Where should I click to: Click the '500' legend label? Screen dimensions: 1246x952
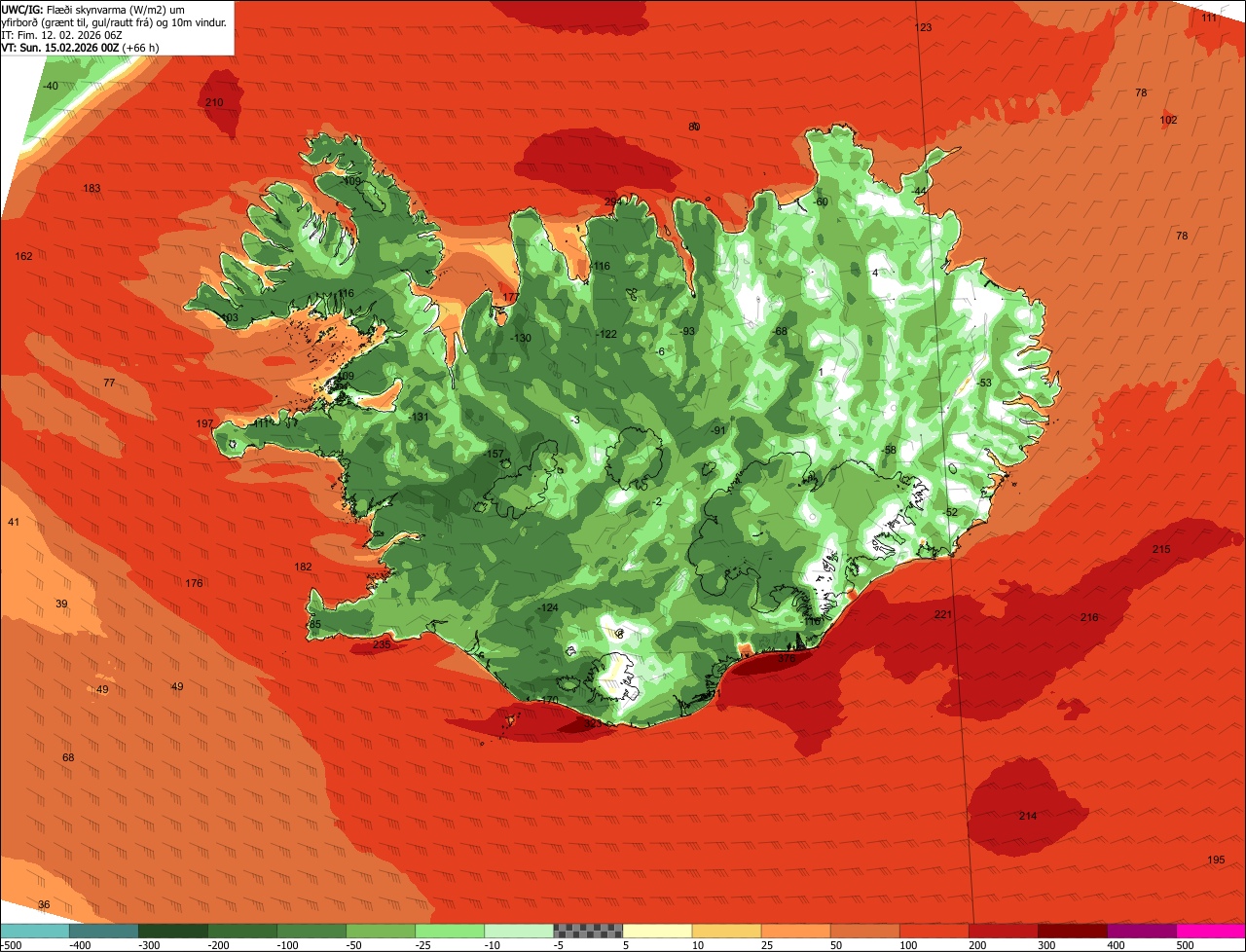(x=1185, y=945)
